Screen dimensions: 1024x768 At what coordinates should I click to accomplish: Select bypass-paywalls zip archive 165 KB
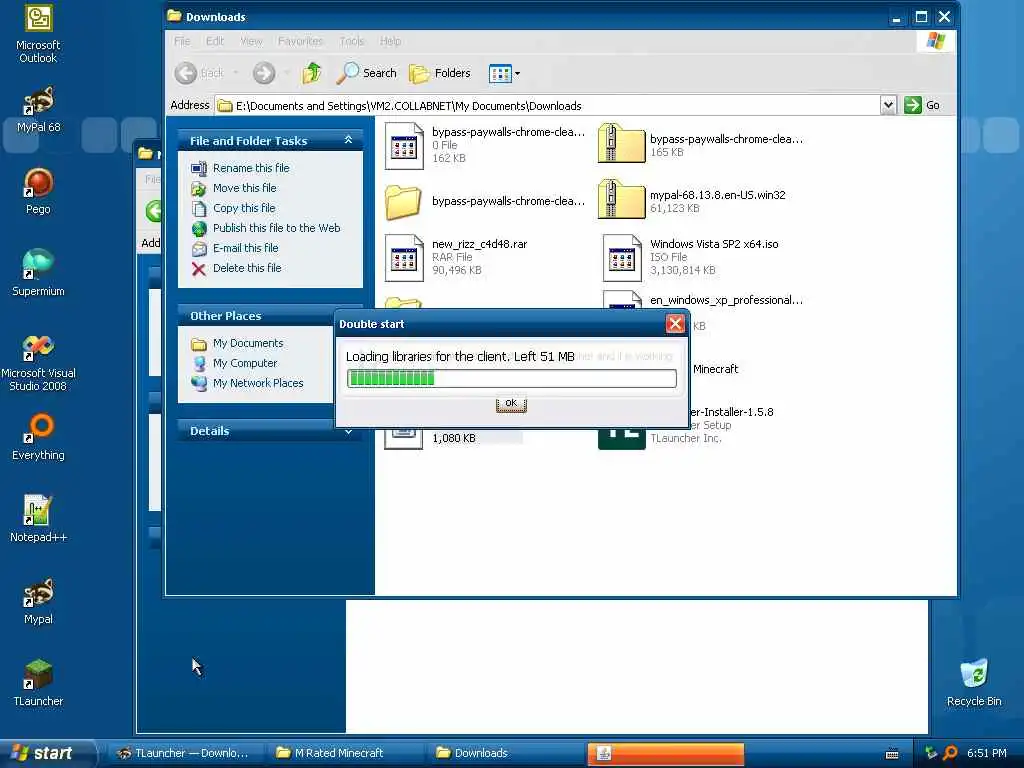pos(622,143)
